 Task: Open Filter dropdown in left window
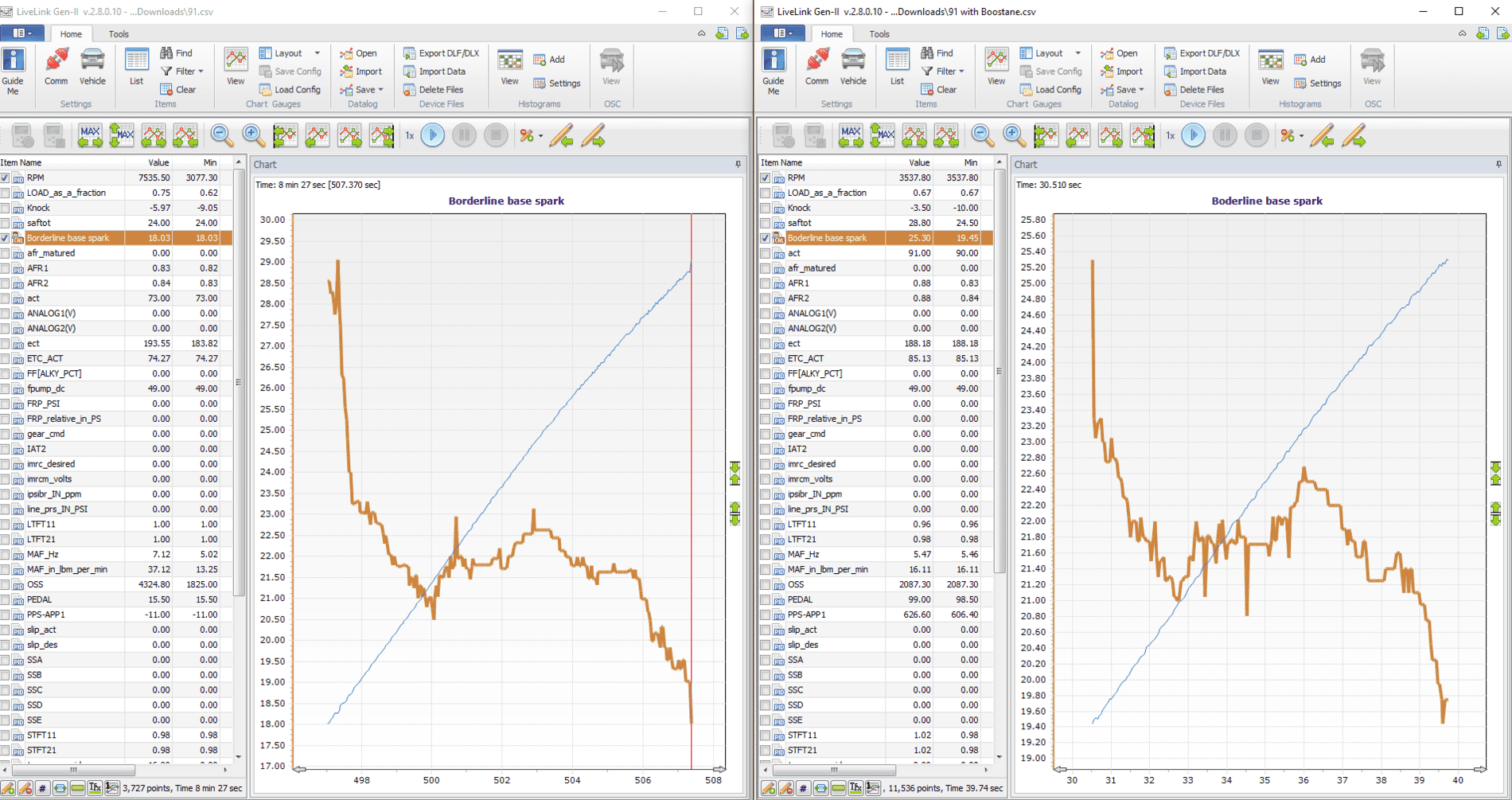click(x=182, y=72)
